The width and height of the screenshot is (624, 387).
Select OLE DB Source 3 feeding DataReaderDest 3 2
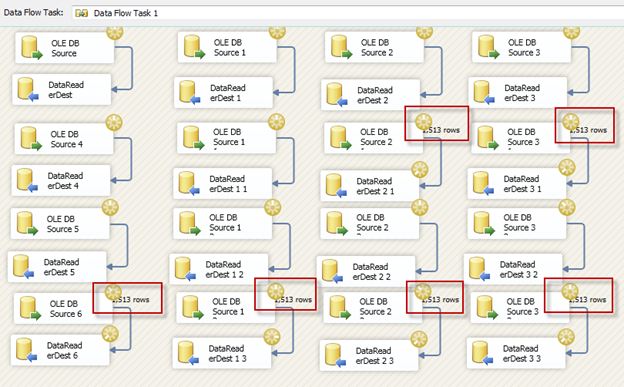point(517,223)
